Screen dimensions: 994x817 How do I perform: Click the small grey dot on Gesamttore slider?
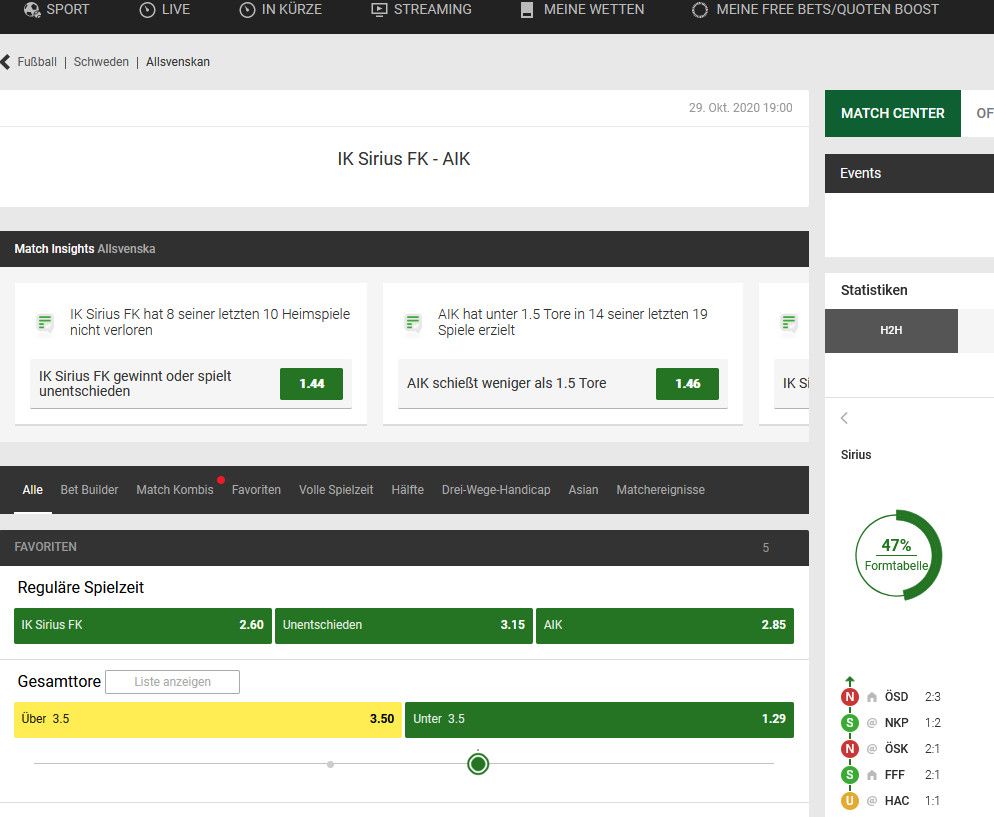(330, 764)
